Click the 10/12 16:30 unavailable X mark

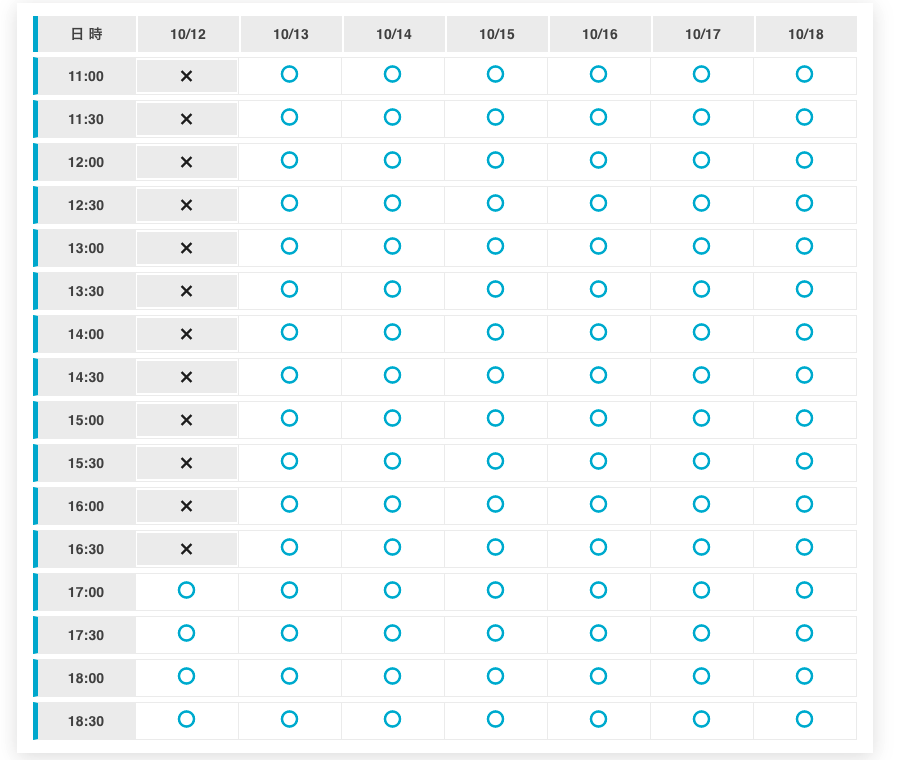[187, 549]
